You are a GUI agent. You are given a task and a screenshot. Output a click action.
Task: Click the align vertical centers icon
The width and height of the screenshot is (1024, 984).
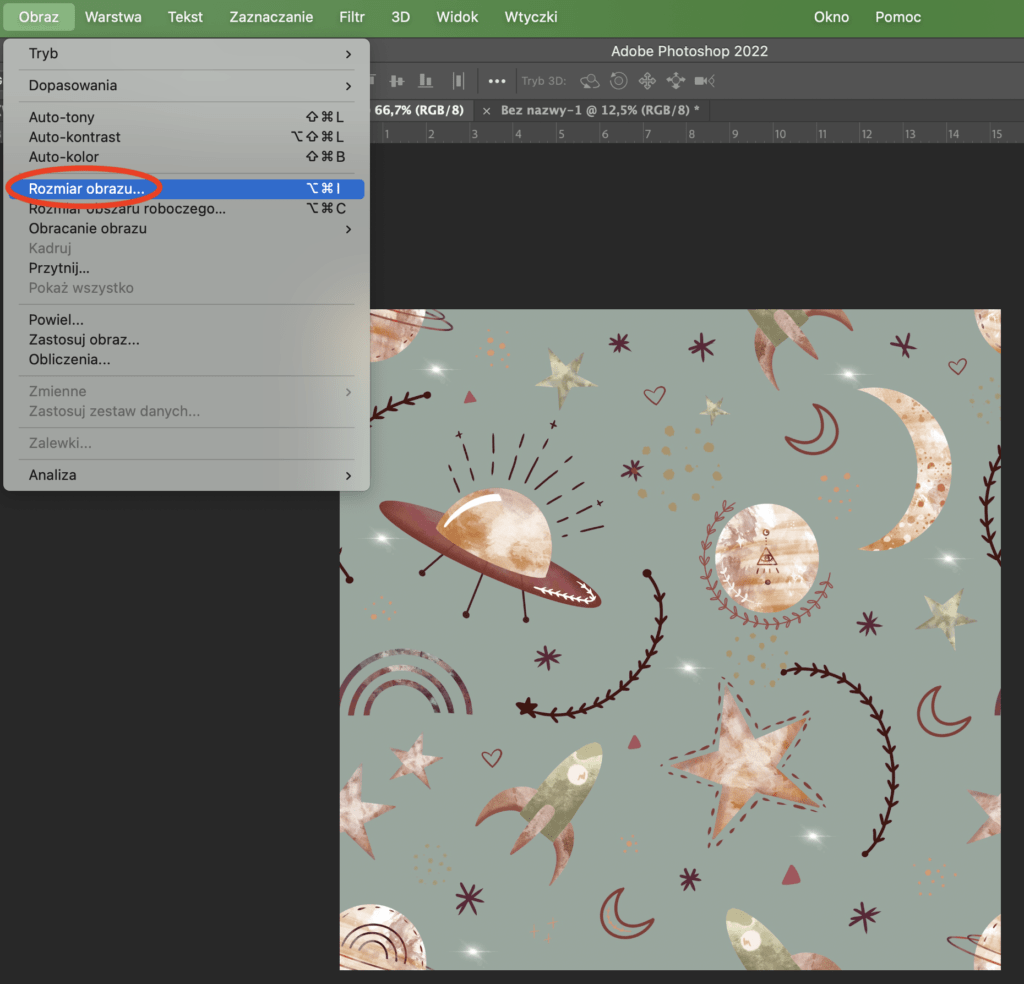click(397, 81)
